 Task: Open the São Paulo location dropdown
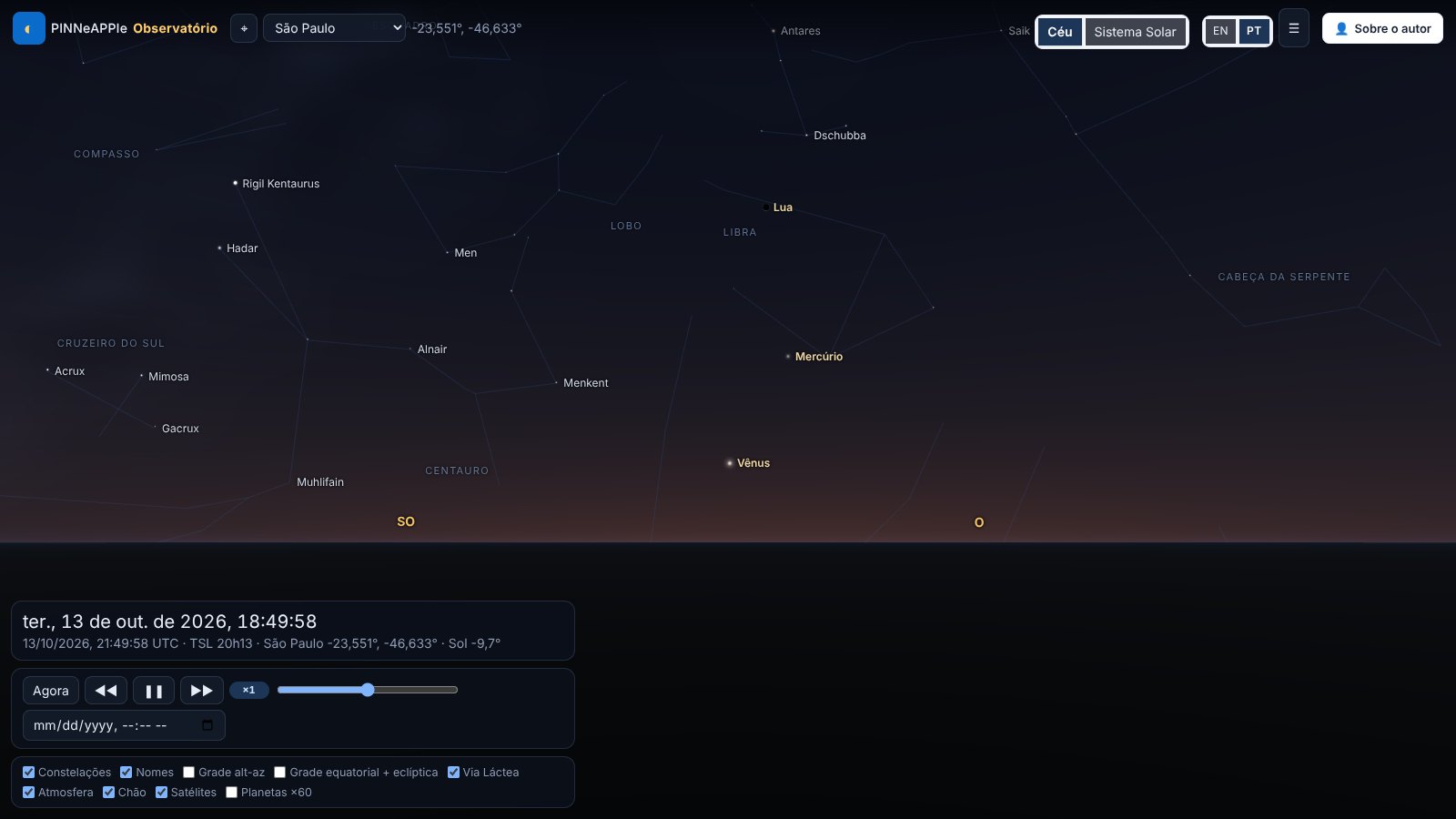click(x=334, y=28)
